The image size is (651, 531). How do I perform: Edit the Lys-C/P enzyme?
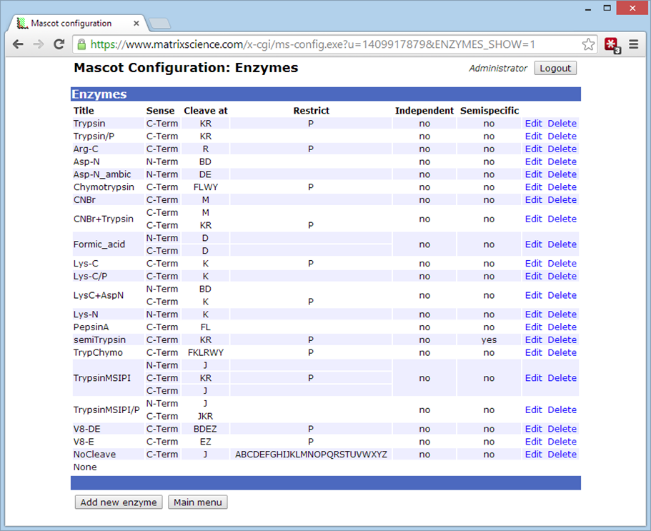pyautogui.click(x=533, y=277)
